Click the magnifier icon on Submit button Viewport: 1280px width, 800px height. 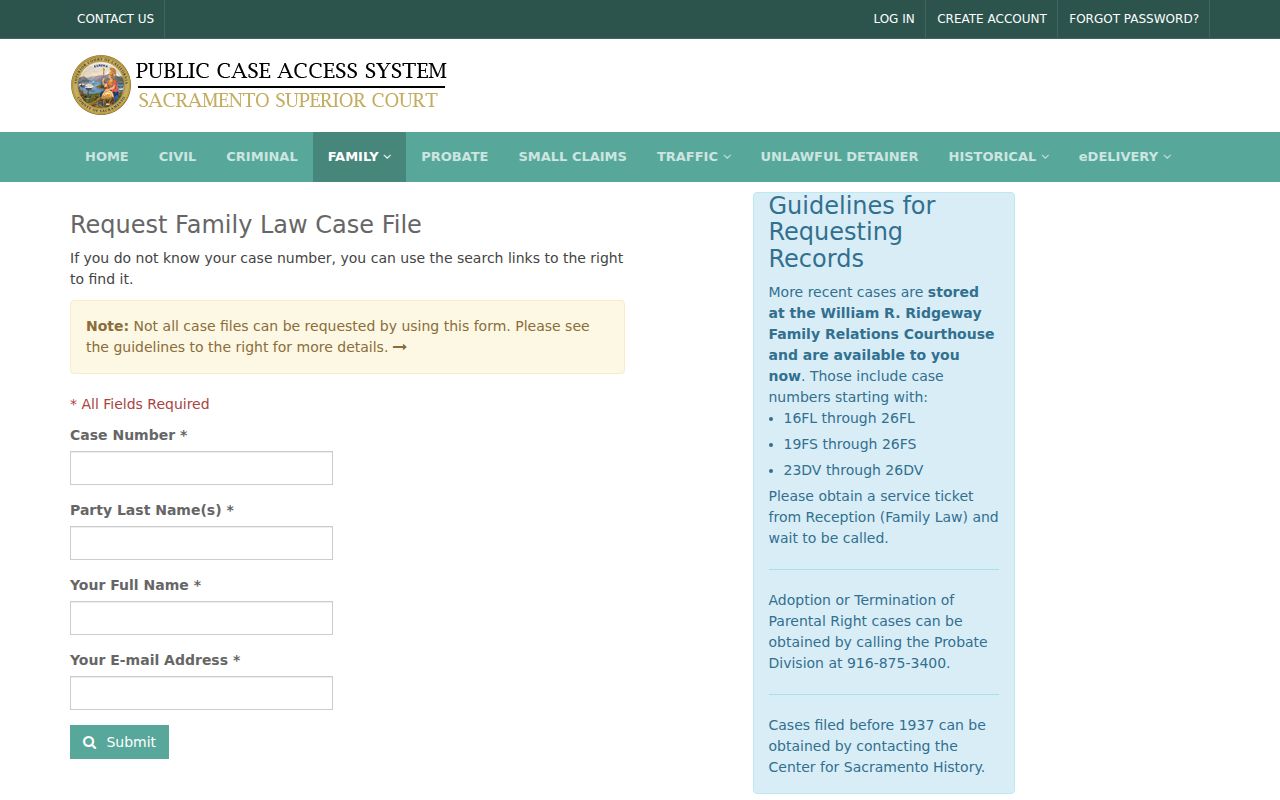[90, 742]
